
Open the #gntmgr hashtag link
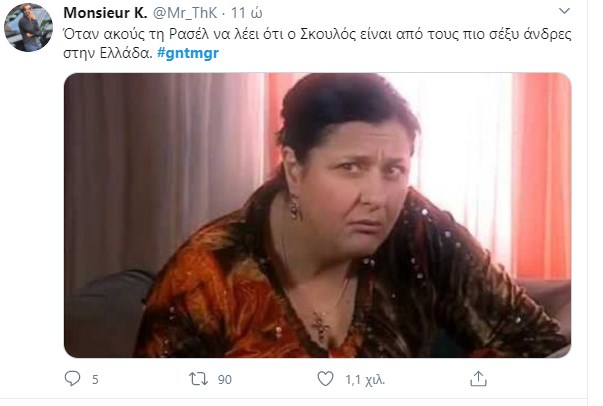tap(188, 53)
